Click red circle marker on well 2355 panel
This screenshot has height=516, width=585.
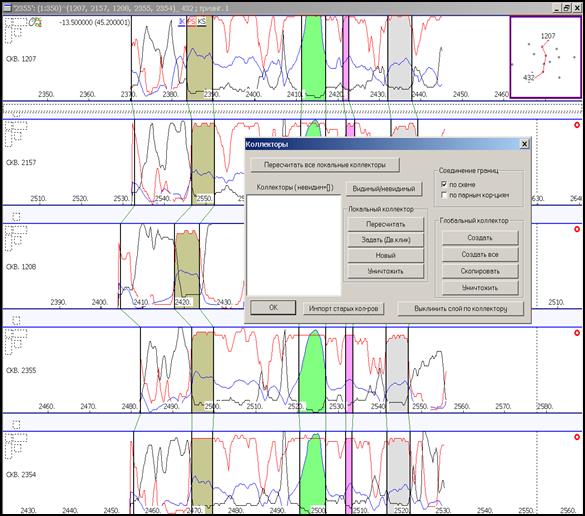click(x=577, y=333)
